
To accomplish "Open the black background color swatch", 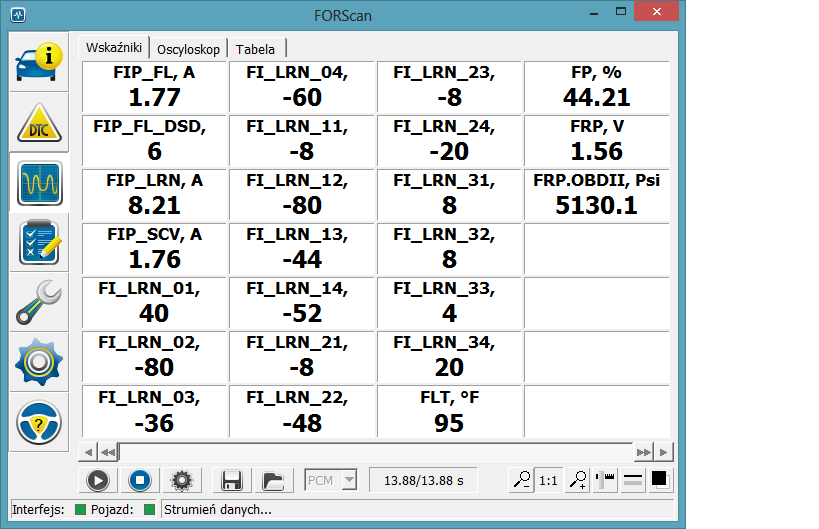I will coord(660,480).
